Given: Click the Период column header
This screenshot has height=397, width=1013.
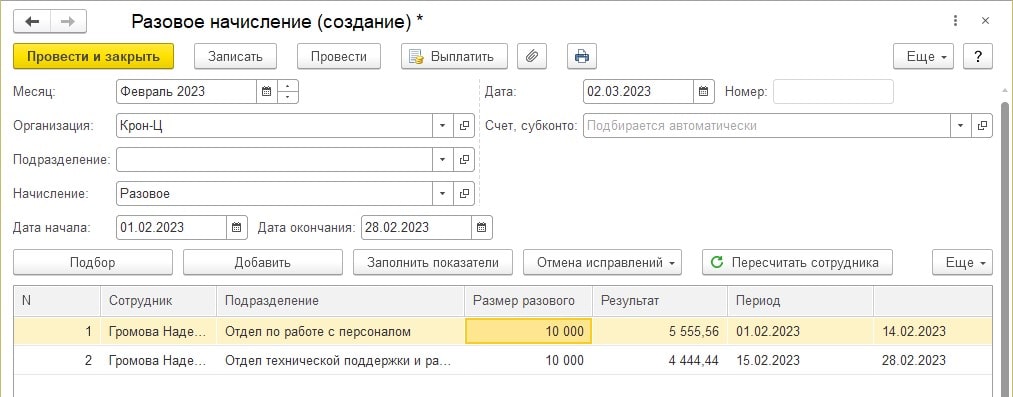Looking at the screenshot, I should coord(800,301).
